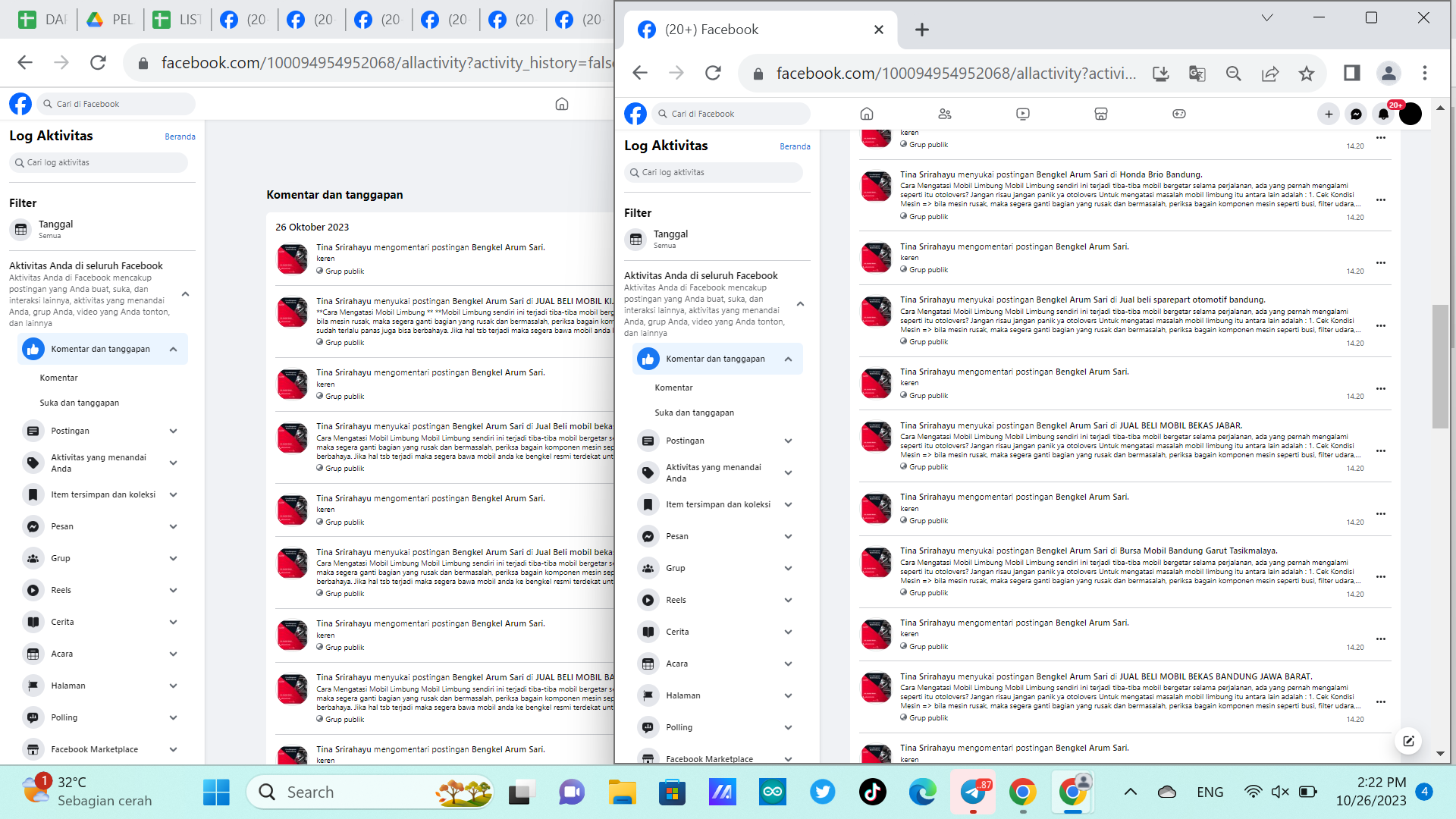The width and height of the screenshot is (1456, 819).
Task: Open options menu for Honda Brio Bandung activity
Action: coord(1381,200)
